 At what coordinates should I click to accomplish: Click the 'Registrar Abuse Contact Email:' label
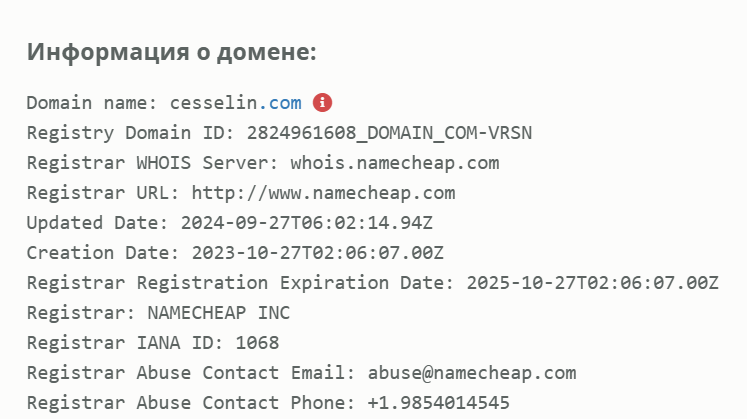tap(192, 373)
